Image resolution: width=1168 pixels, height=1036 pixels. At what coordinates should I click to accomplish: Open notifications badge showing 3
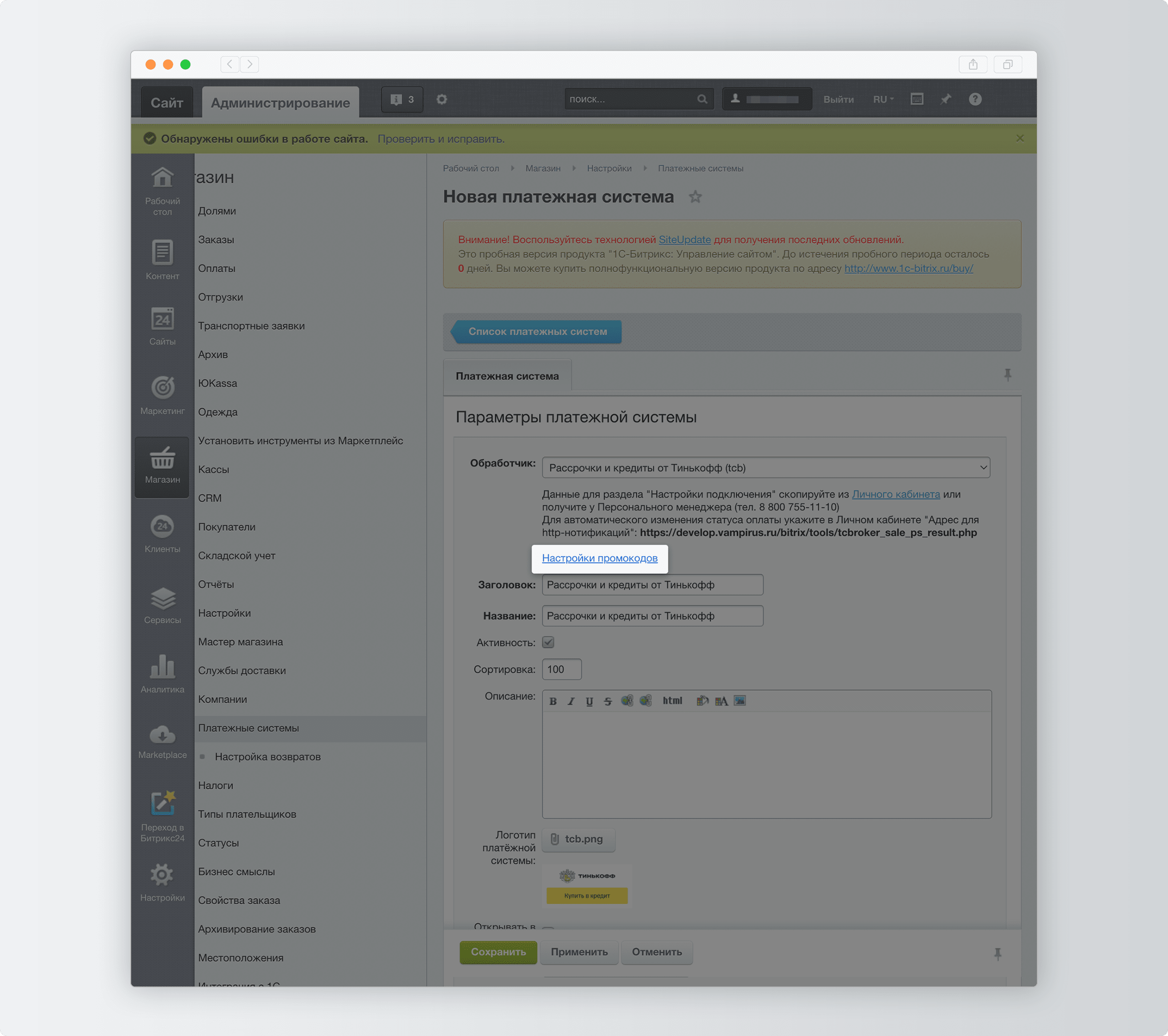(402, 99)
